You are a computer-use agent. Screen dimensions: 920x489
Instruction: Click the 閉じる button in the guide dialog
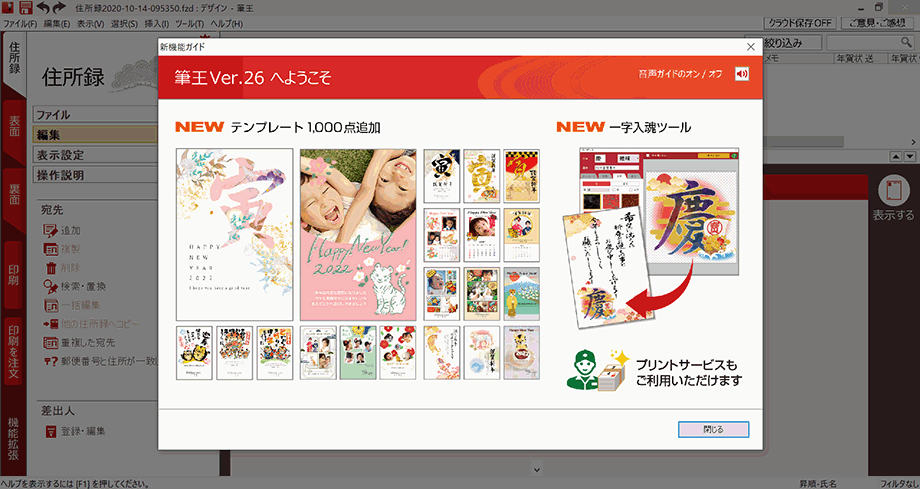click(713, 430)
